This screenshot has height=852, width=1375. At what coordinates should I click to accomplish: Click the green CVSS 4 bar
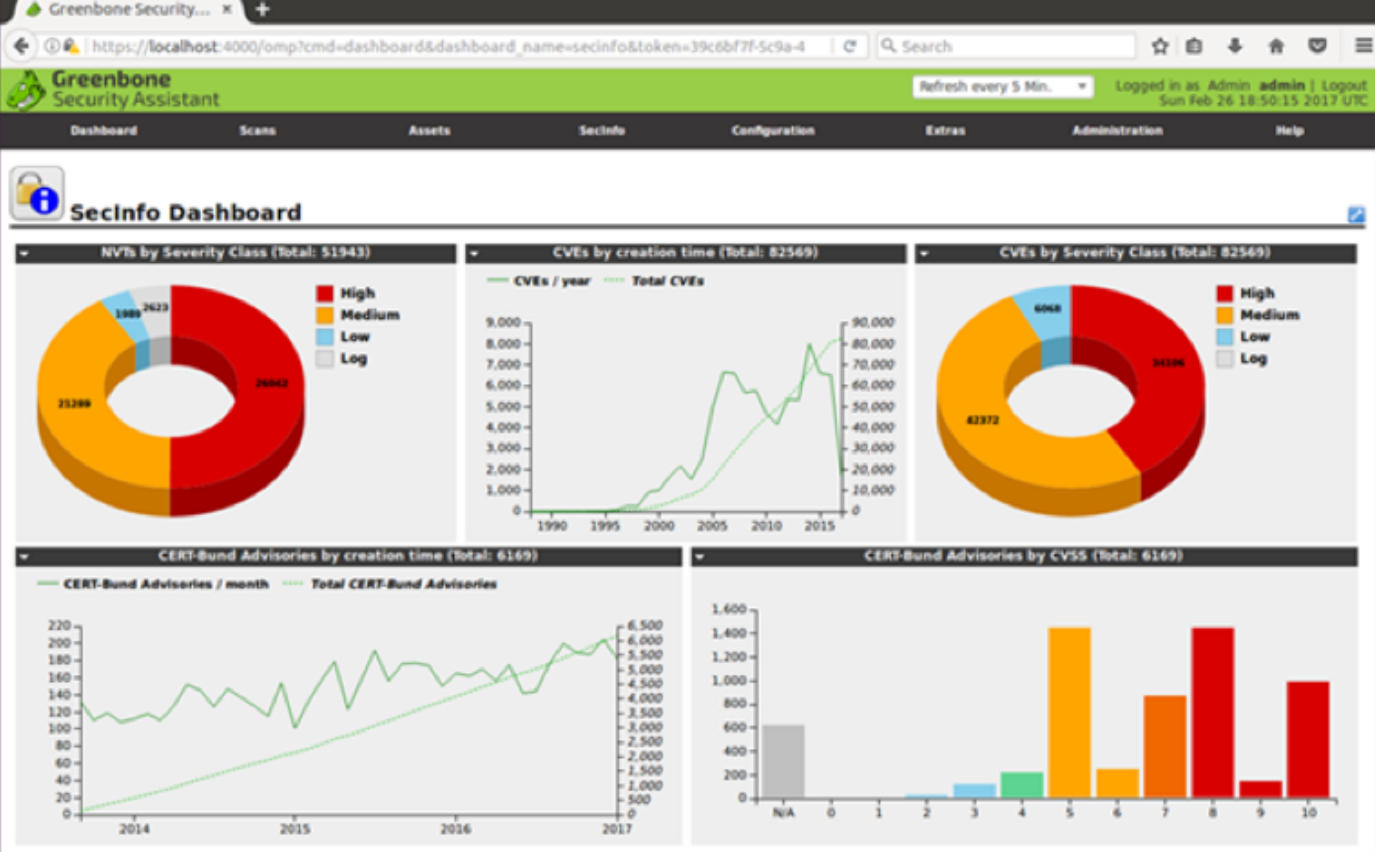tap(1022, 785)
